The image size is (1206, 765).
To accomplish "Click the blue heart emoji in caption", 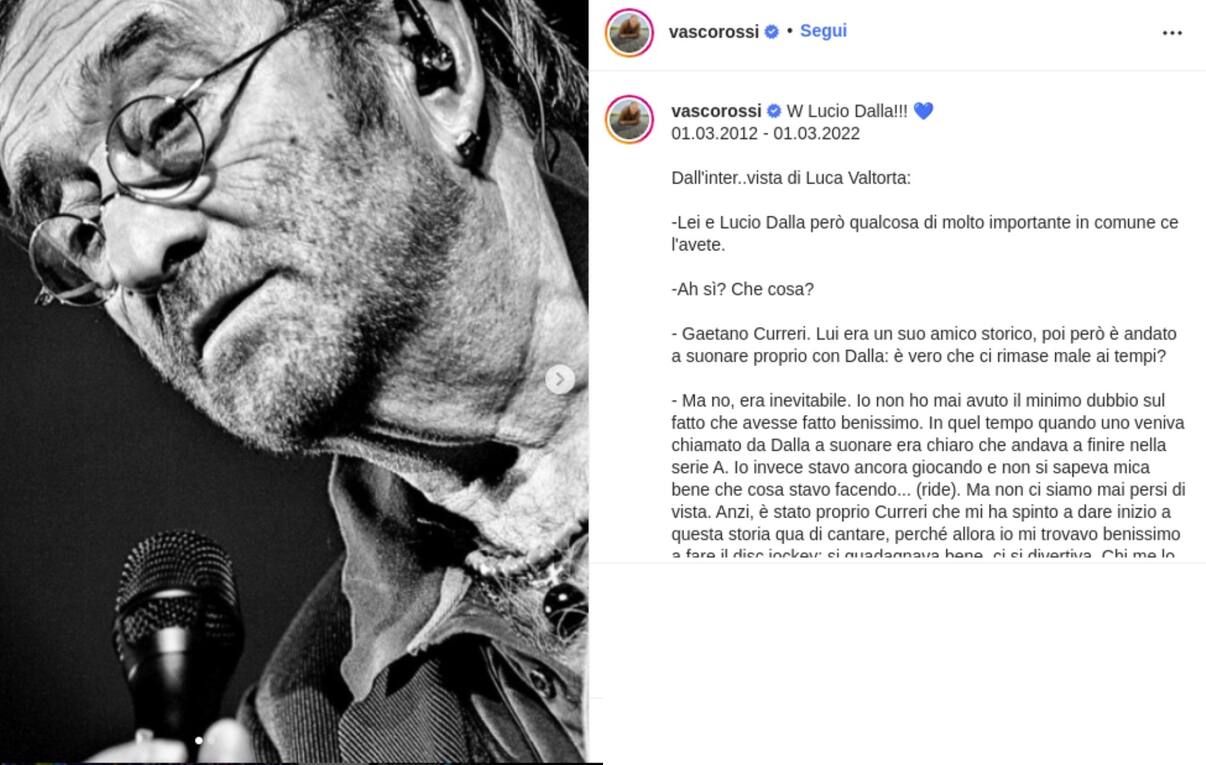I will (x=923, y=111).
